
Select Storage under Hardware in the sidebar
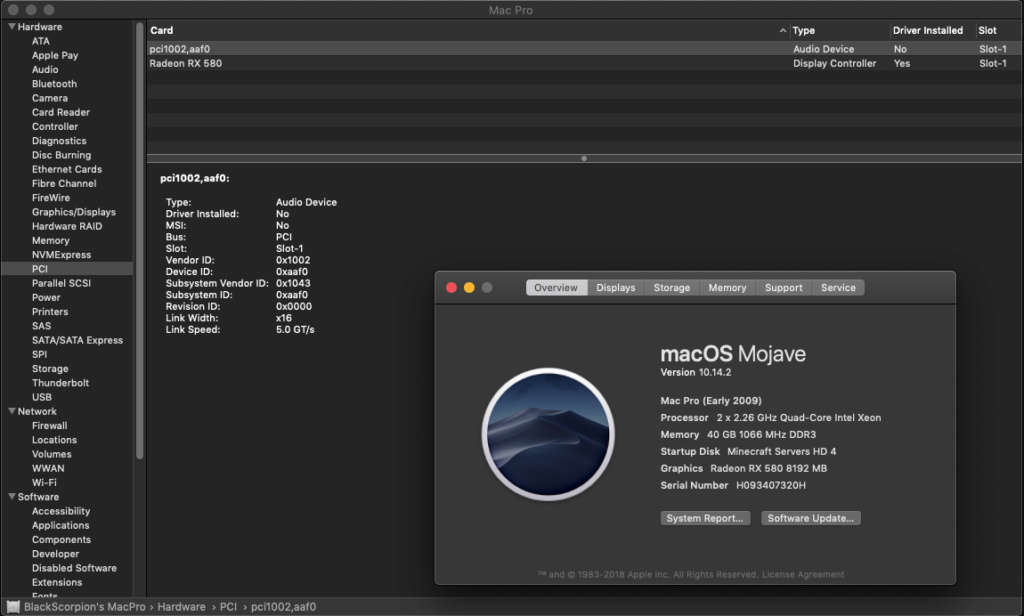(x=50, y=369)
